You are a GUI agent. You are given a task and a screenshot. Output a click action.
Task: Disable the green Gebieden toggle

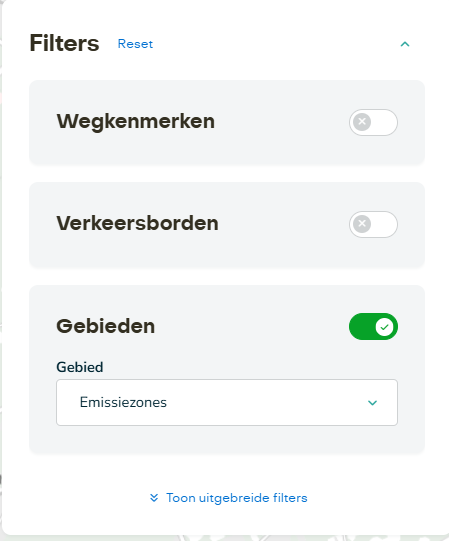click(373, 326)
